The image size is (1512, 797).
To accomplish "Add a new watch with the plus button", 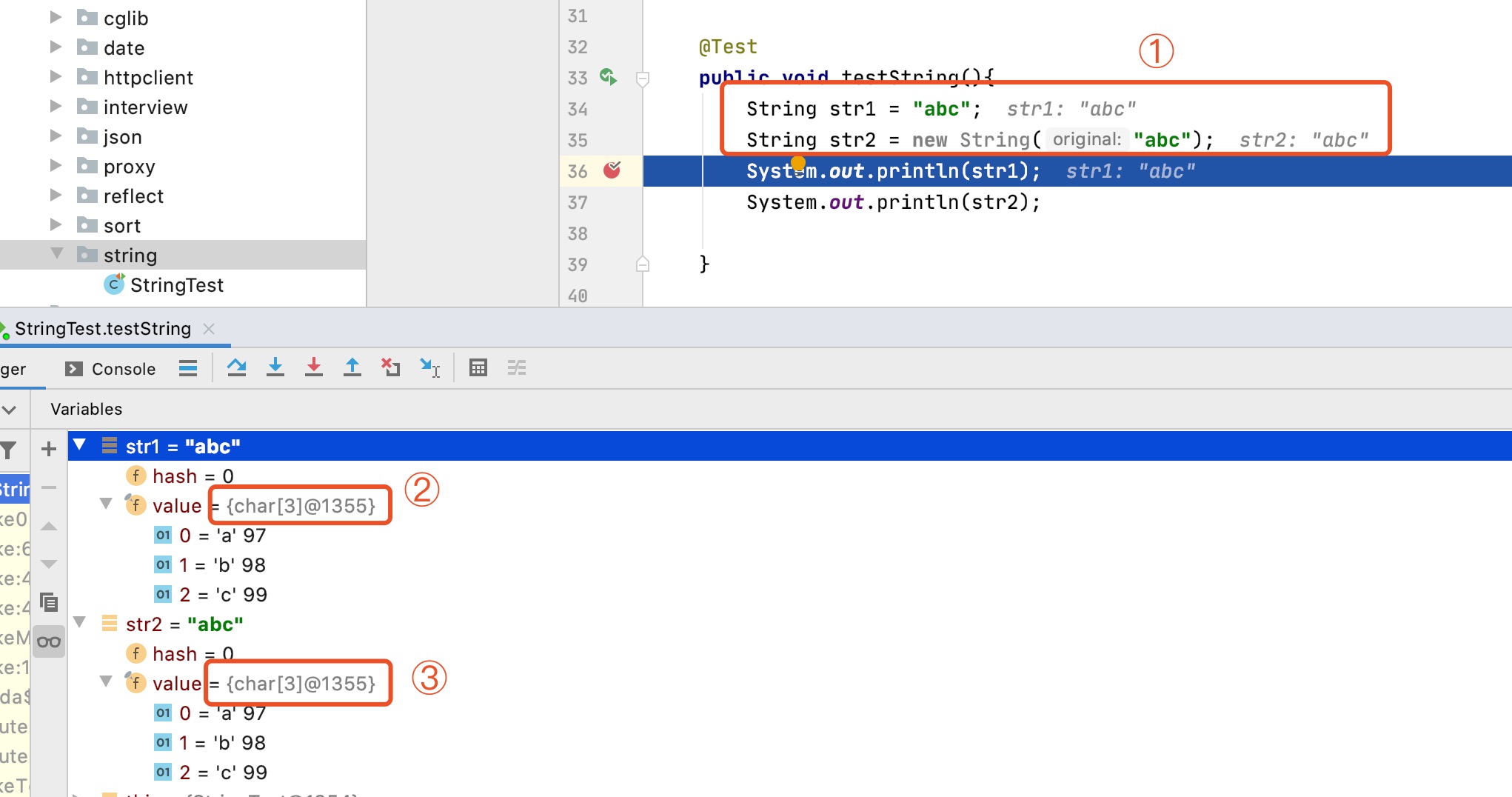I will tap(49, 448).
